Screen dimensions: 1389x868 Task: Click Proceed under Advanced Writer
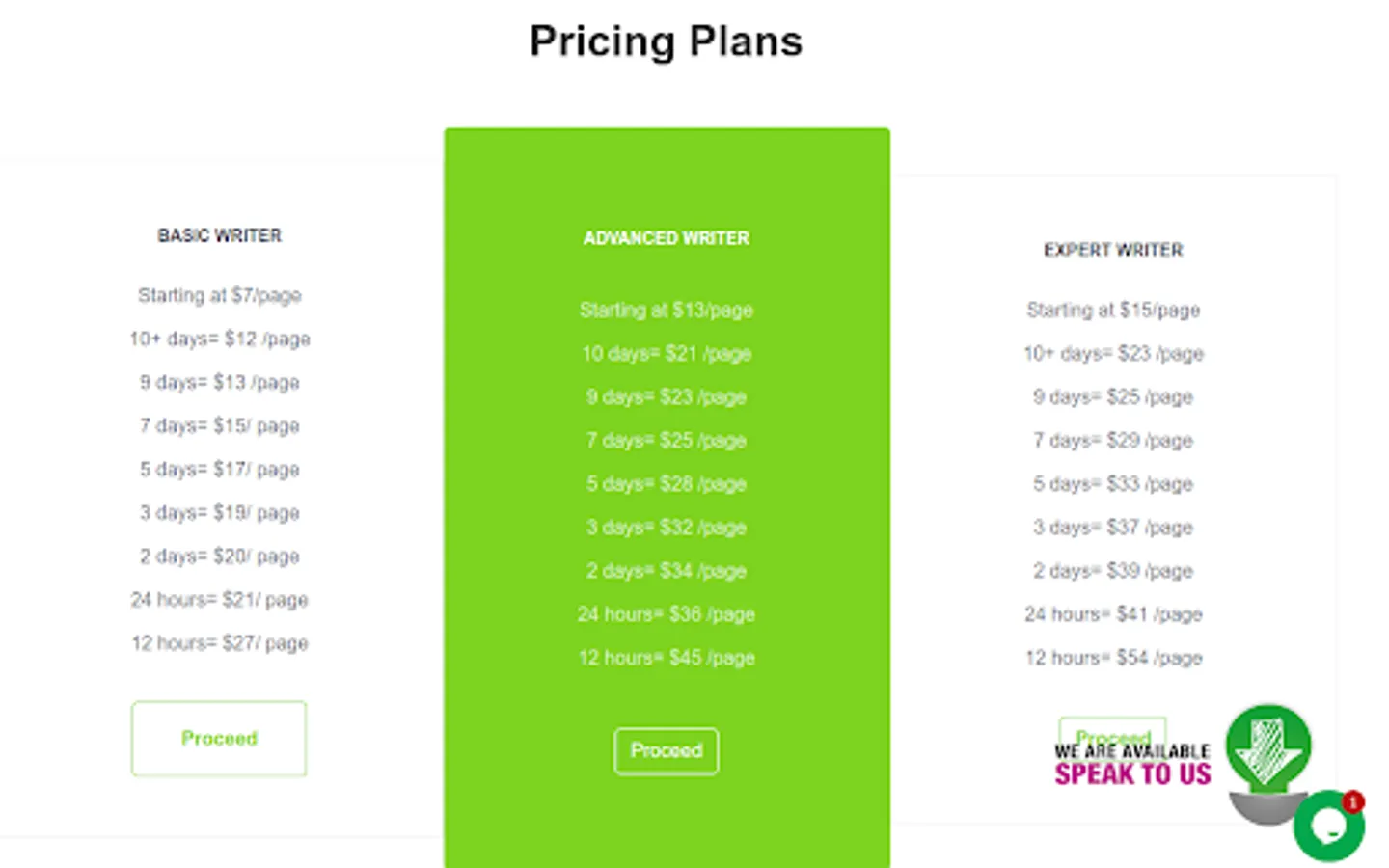[667, 751]
